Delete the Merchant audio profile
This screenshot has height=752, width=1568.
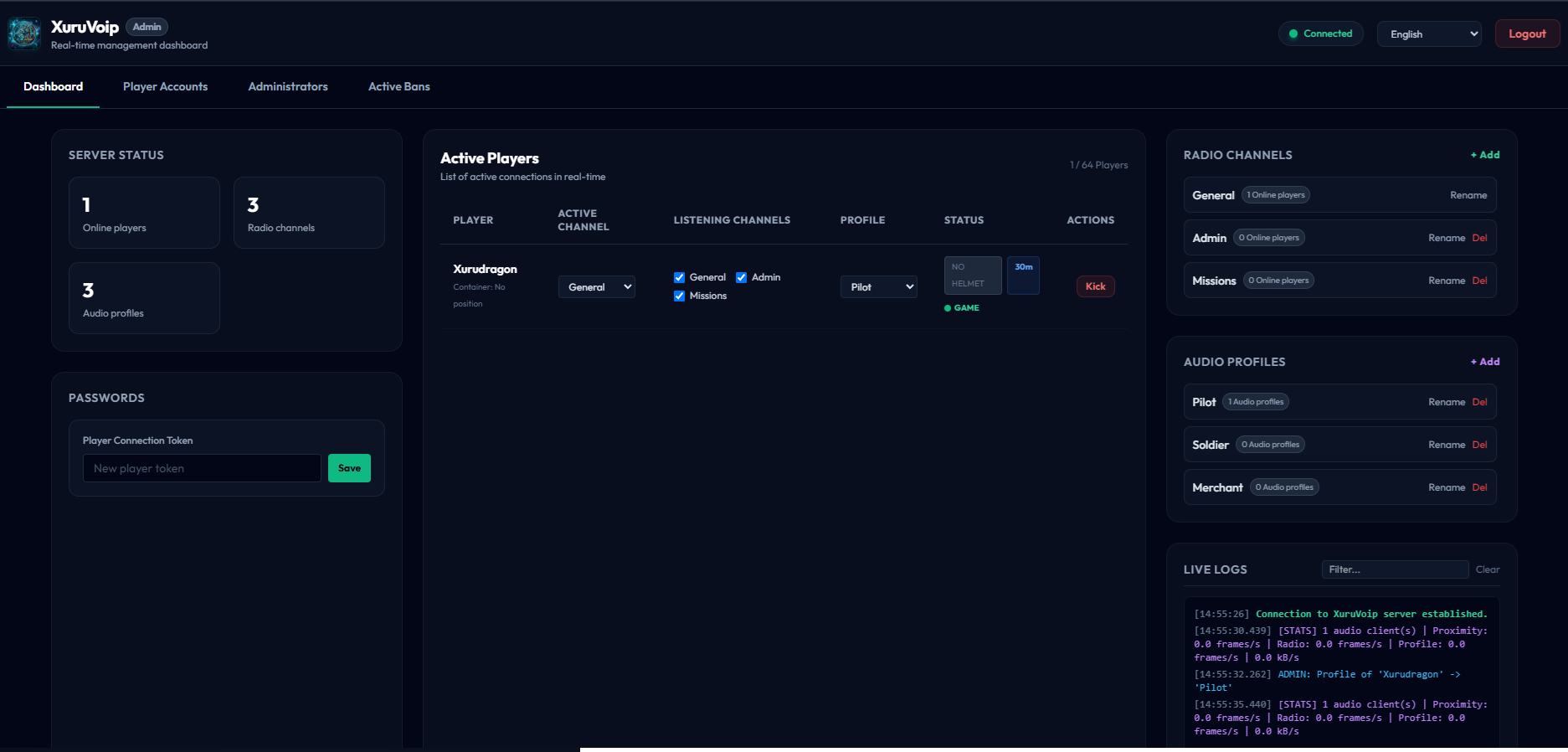[1479, 487]
